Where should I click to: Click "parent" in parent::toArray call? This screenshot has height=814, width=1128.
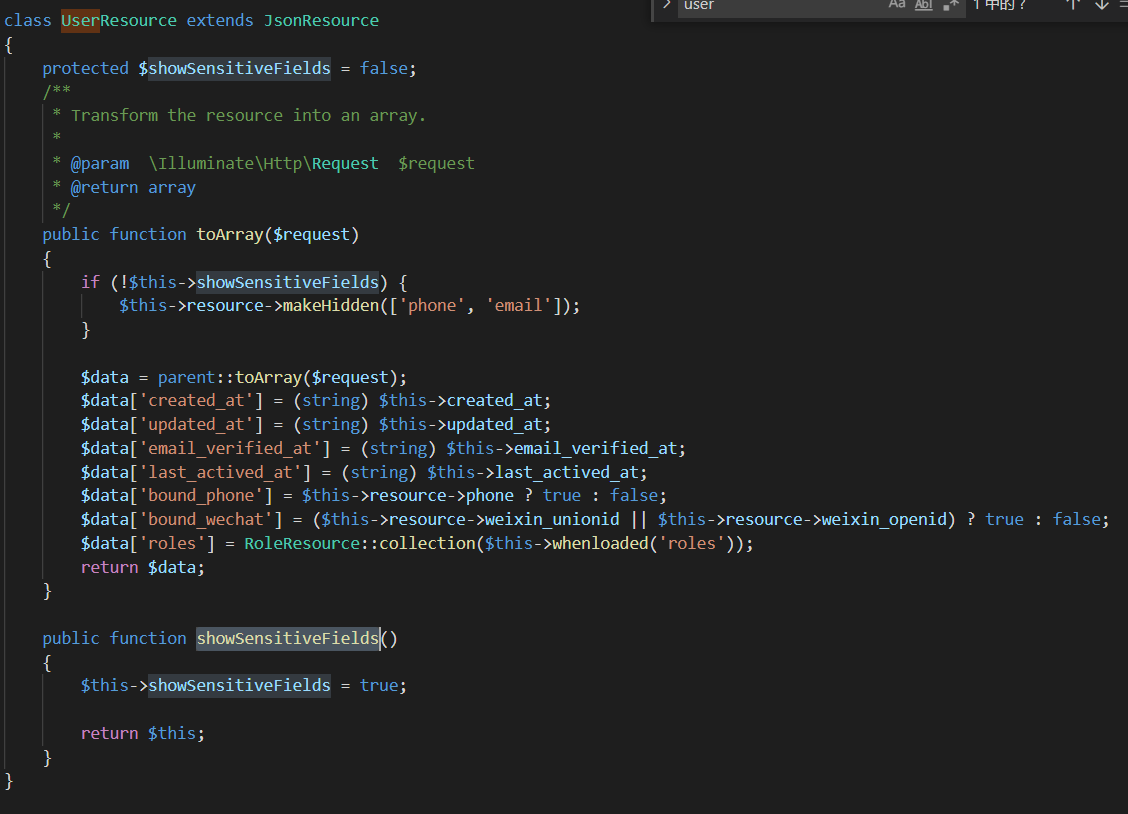click(x=186, y=378)
